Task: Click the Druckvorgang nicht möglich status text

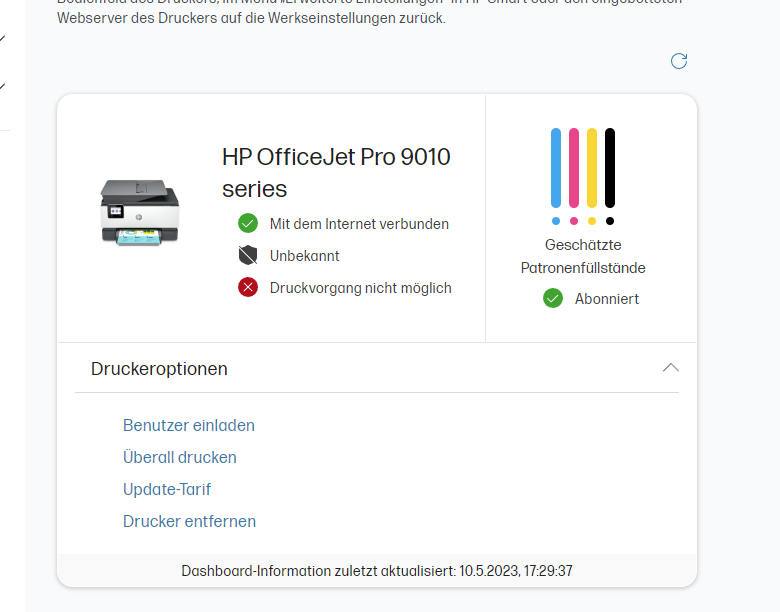Action: tap(361, 288)
